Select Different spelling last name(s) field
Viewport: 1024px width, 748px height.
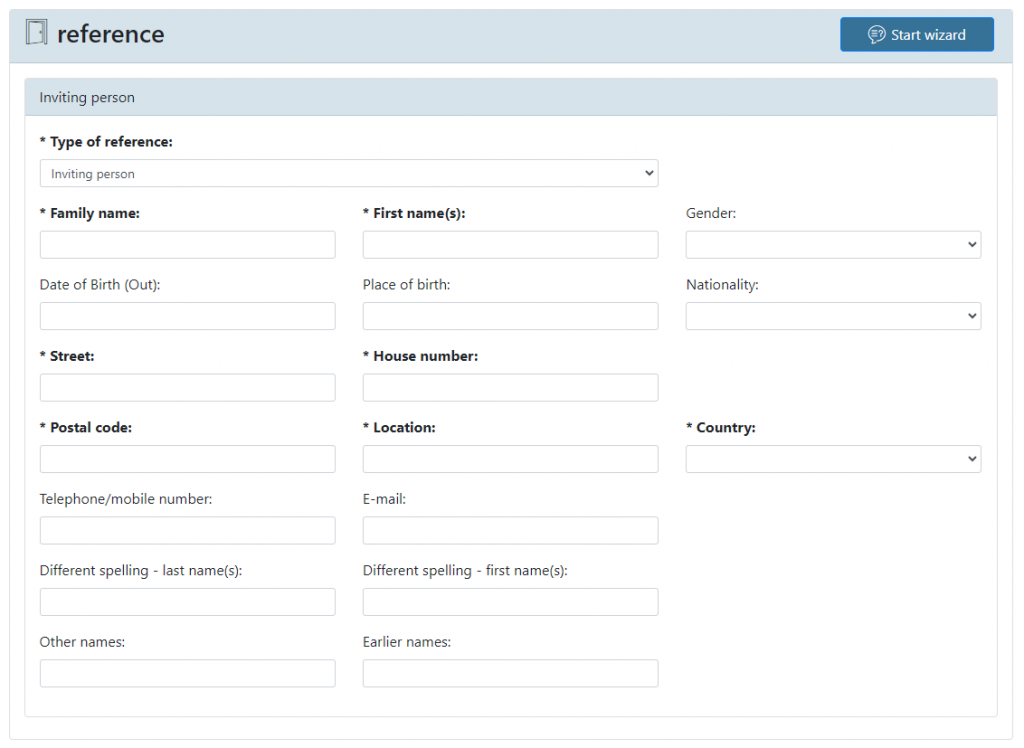[187, 602]
